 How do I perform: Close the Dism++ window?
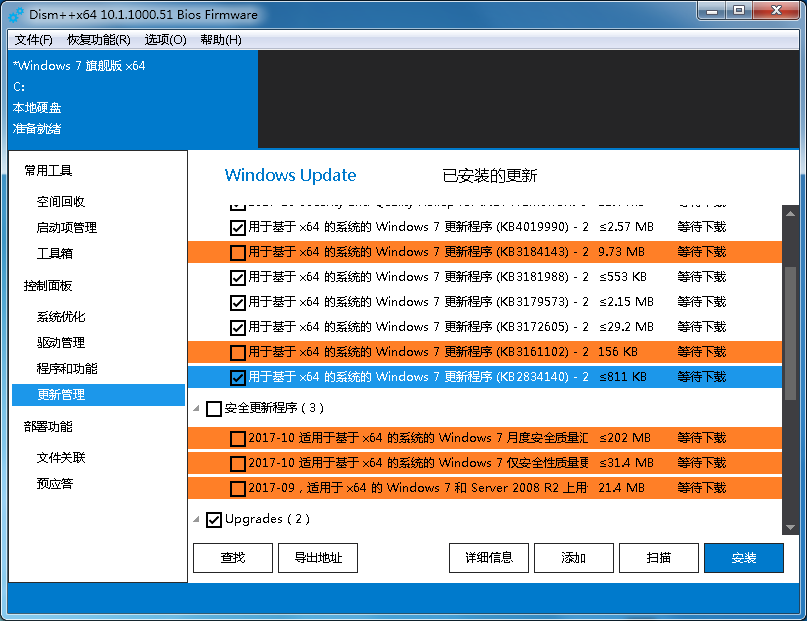pyautogui.click(x=776, y=11)
